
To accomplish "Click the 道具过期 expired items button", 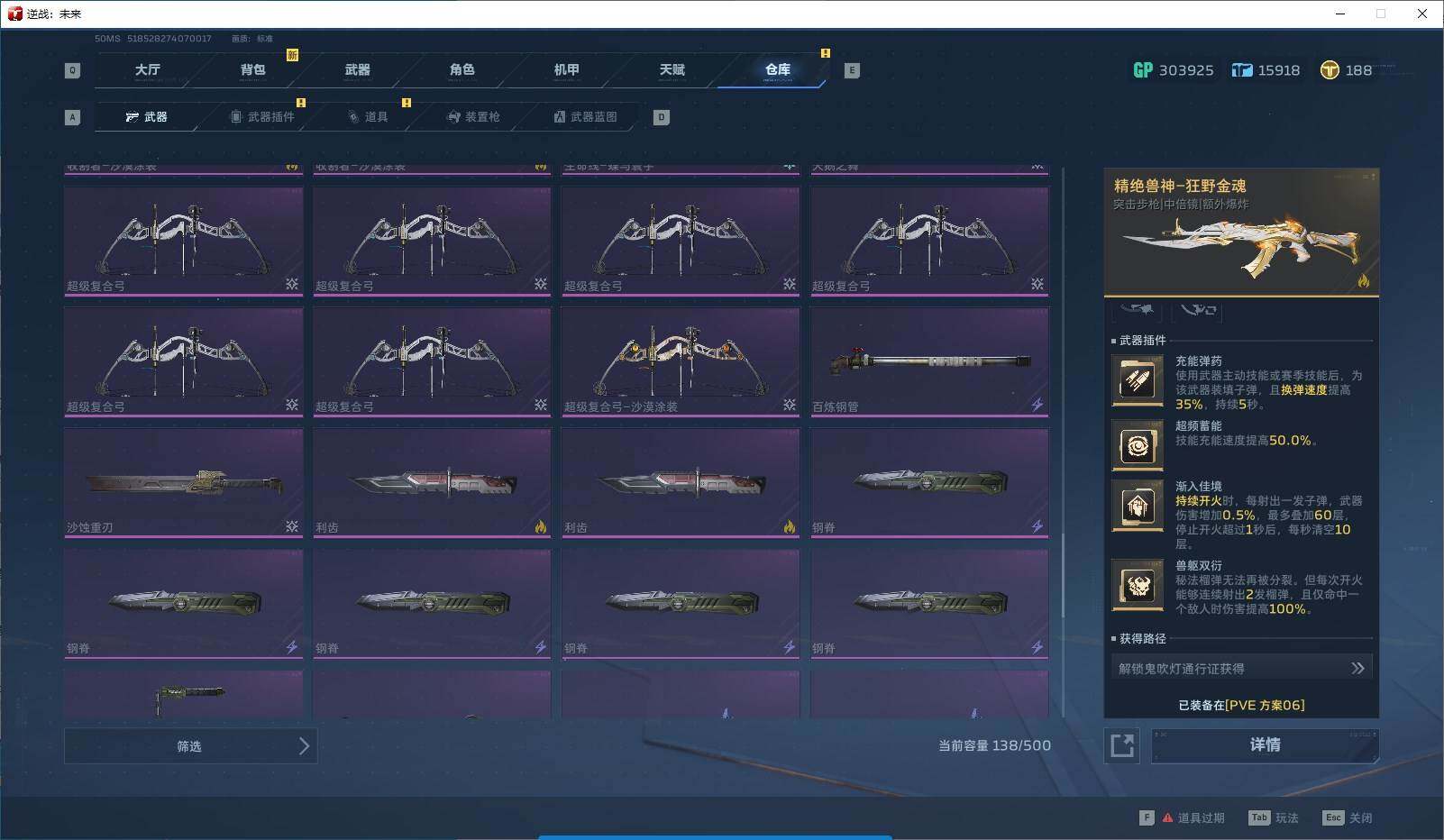I will [1183, 817].
